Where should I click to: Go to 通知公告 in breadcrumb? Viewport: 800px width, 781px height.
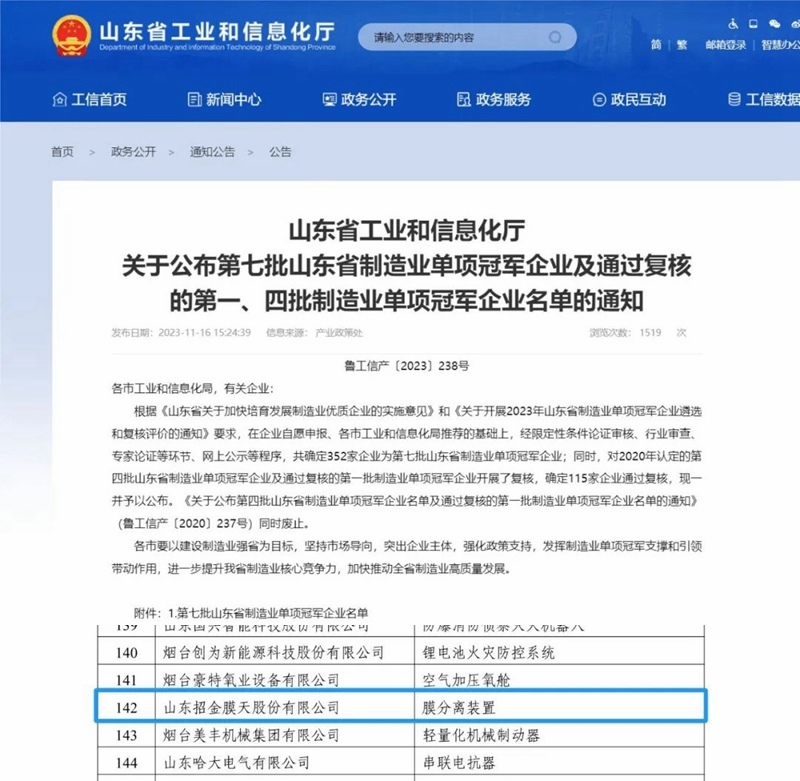pyautogui.click(x=212, y=152)
